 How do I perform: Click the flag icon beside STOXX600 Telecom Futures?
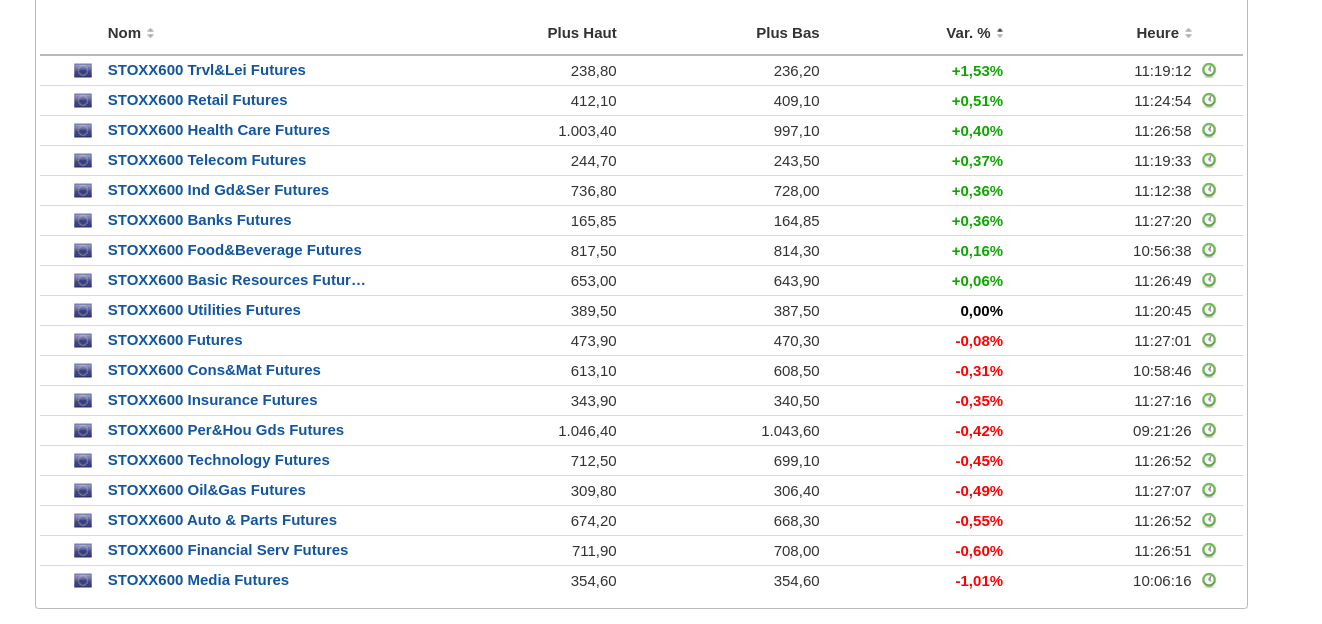point(83,161)
